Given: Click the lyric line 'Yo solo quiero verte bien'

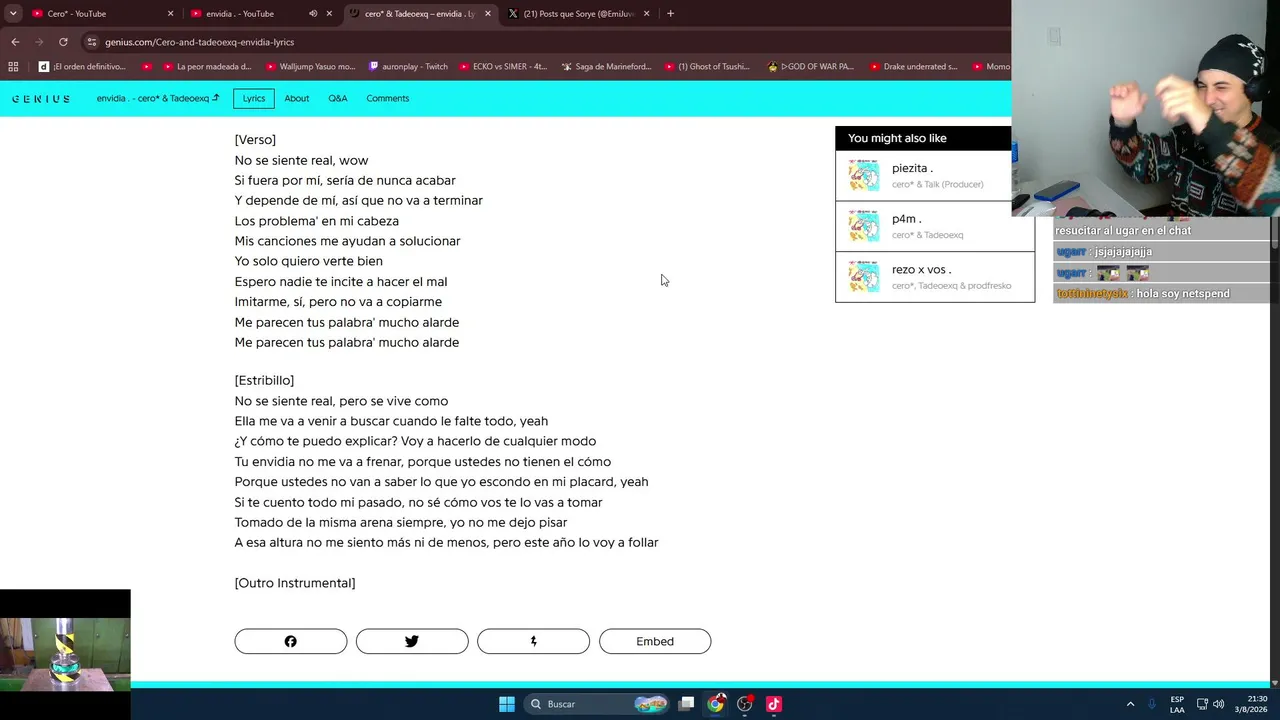Looking at the screenshot, I should coord(309,261).
